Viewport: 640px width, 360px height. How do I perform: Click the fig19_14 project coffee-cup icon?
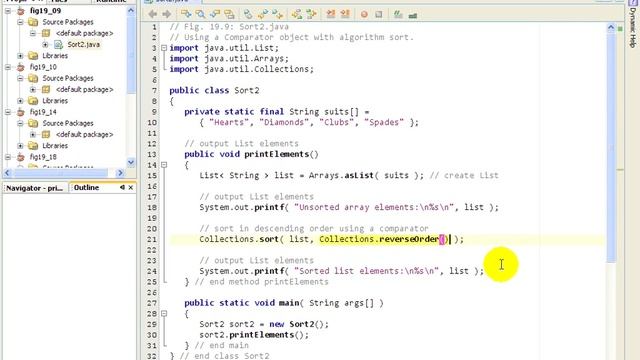pos(20,112)
